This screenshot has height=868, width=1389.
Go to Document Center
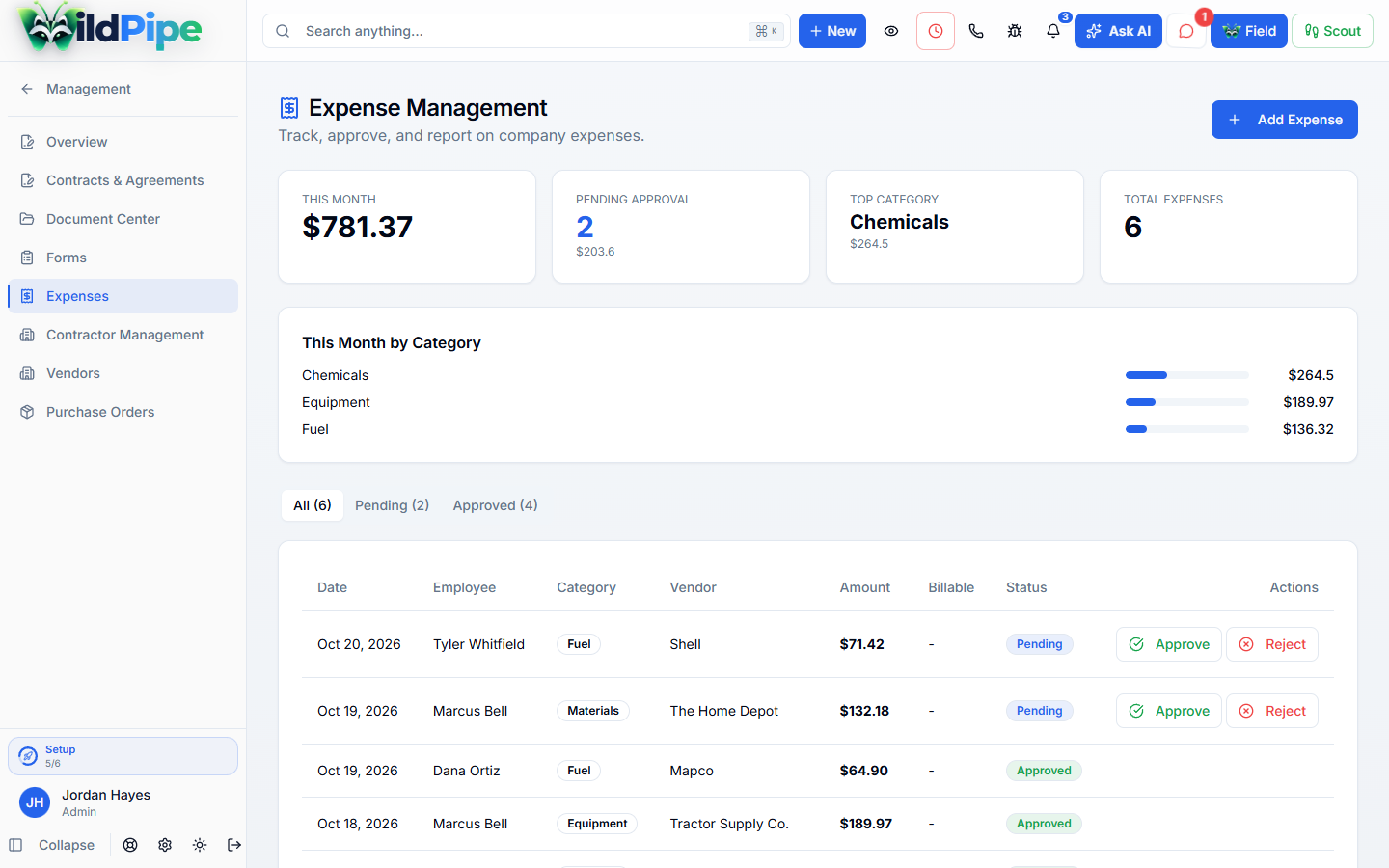pyautogui.click(x=123, y=219)
